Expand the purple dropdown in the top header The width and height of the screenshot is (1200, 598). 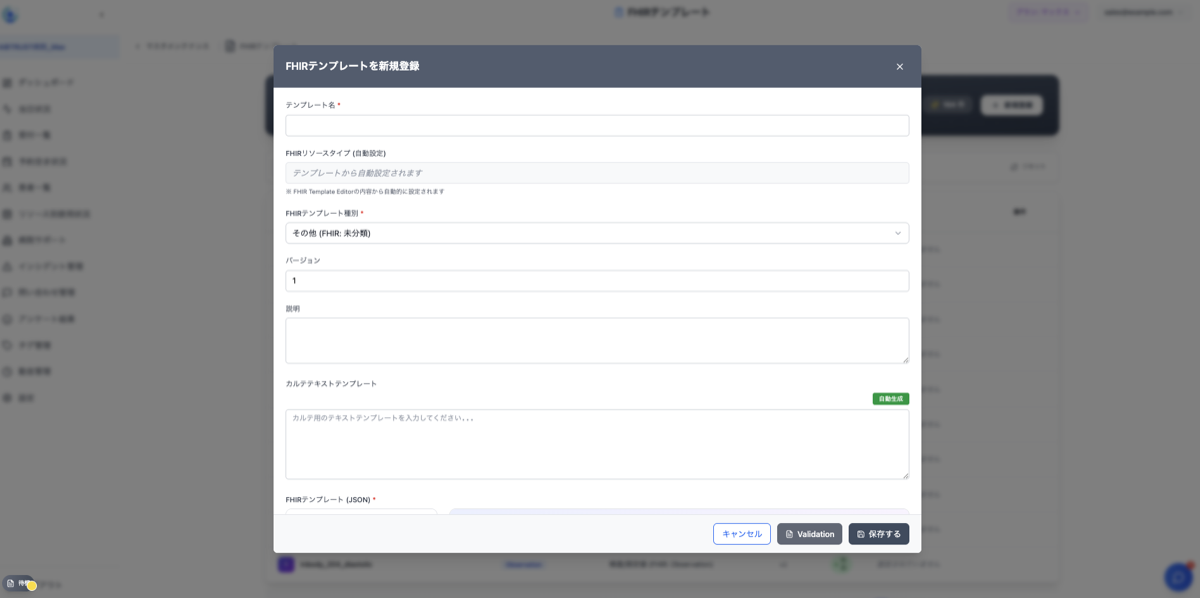pos(1048,12)
